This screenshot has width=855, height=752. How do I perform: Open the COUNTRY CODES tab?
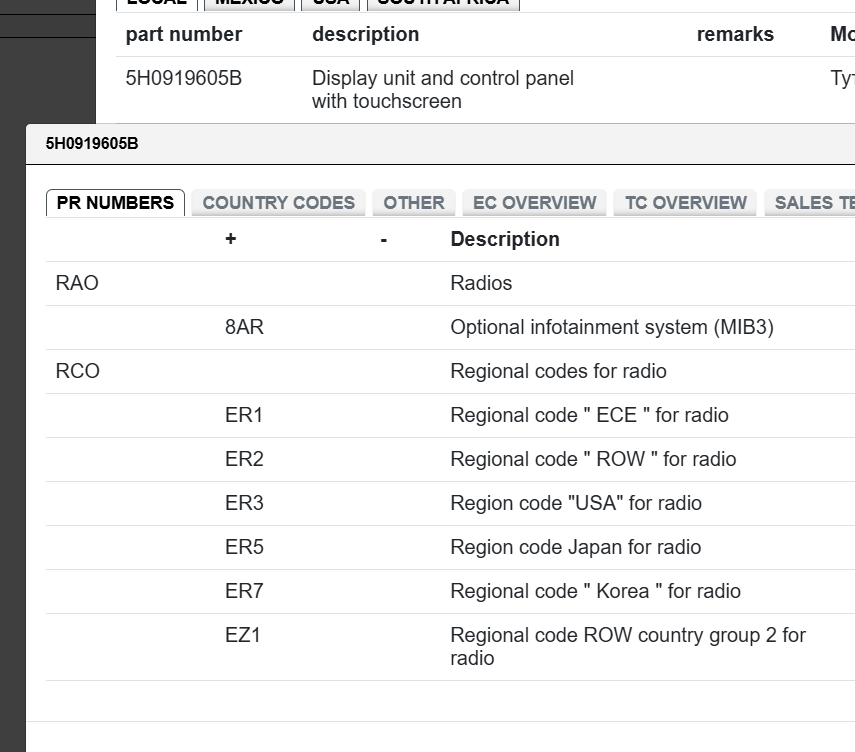pos(278,203)
